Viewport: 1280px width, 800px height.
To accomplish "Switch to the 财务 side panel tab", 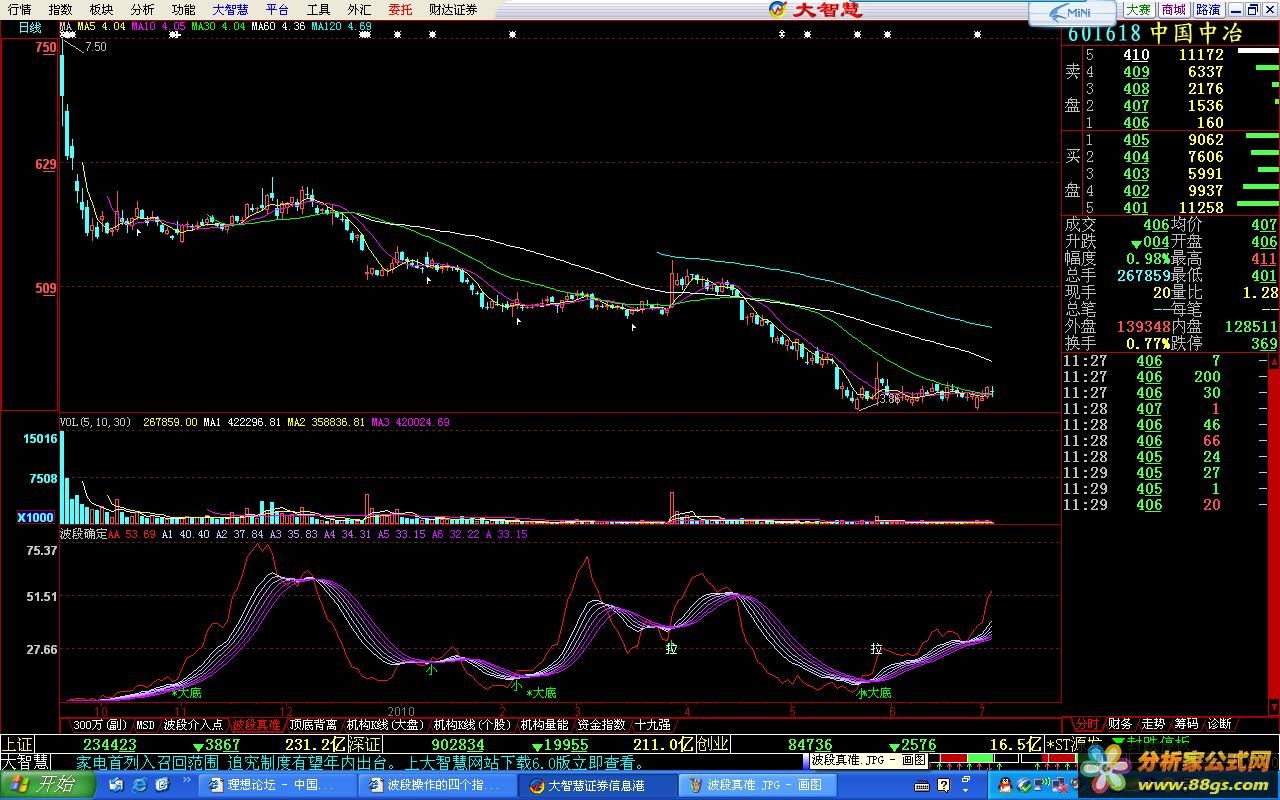I will click(1120, 724).
